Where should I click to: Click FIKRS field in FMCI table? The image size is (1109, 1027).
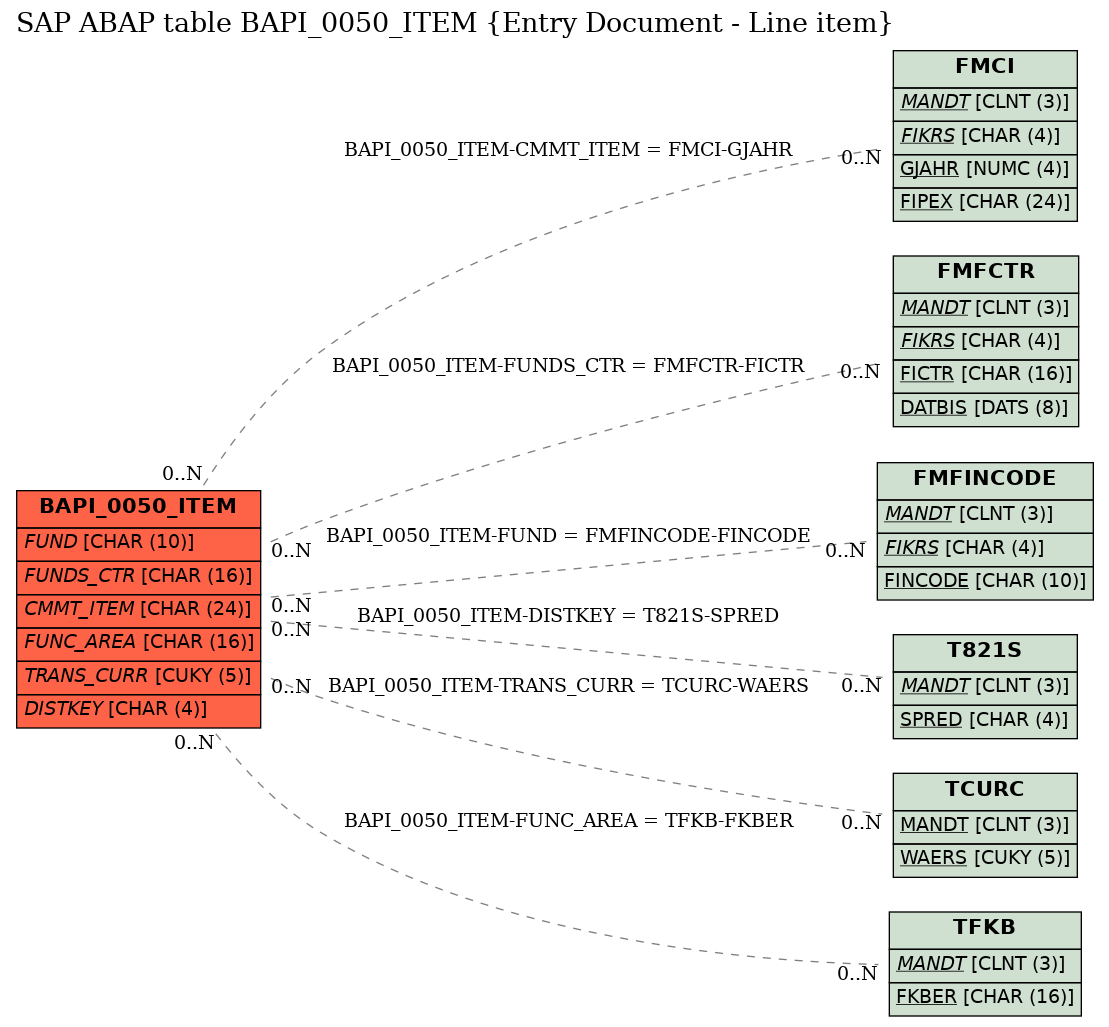tap(985, 137)
